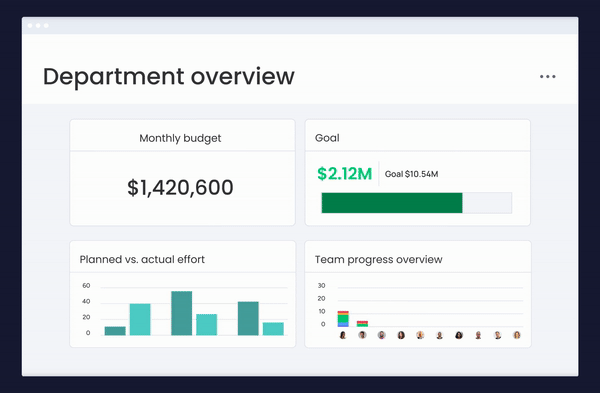Select the Monthly budget widget title
Screen dimensions: 600x393
click(x=180, y=138)
